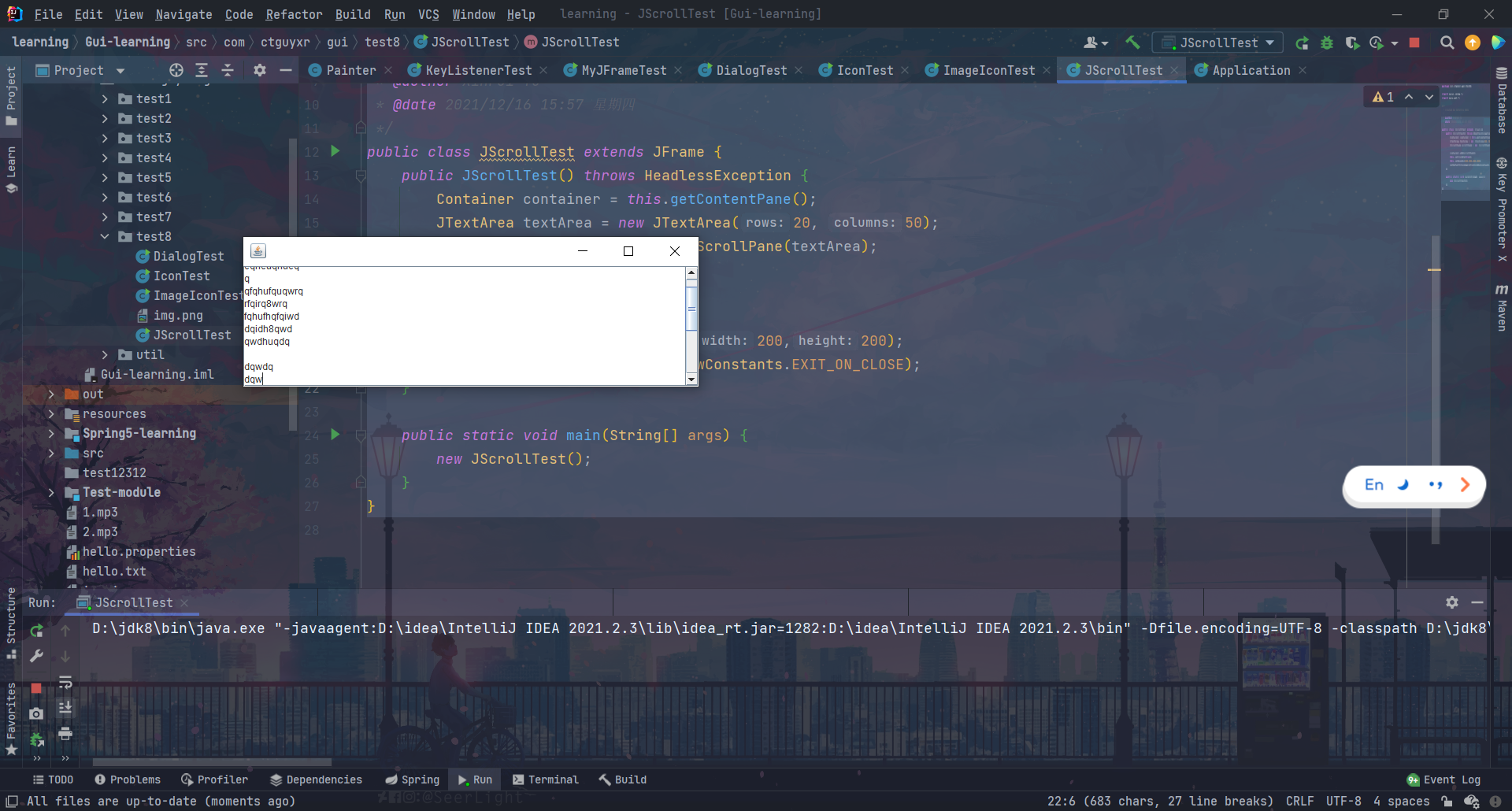Click the Debug bug icon in toolbar
Image resolution: width=1512 pixels, height=811 pixels.
(x=1327, y=43)
